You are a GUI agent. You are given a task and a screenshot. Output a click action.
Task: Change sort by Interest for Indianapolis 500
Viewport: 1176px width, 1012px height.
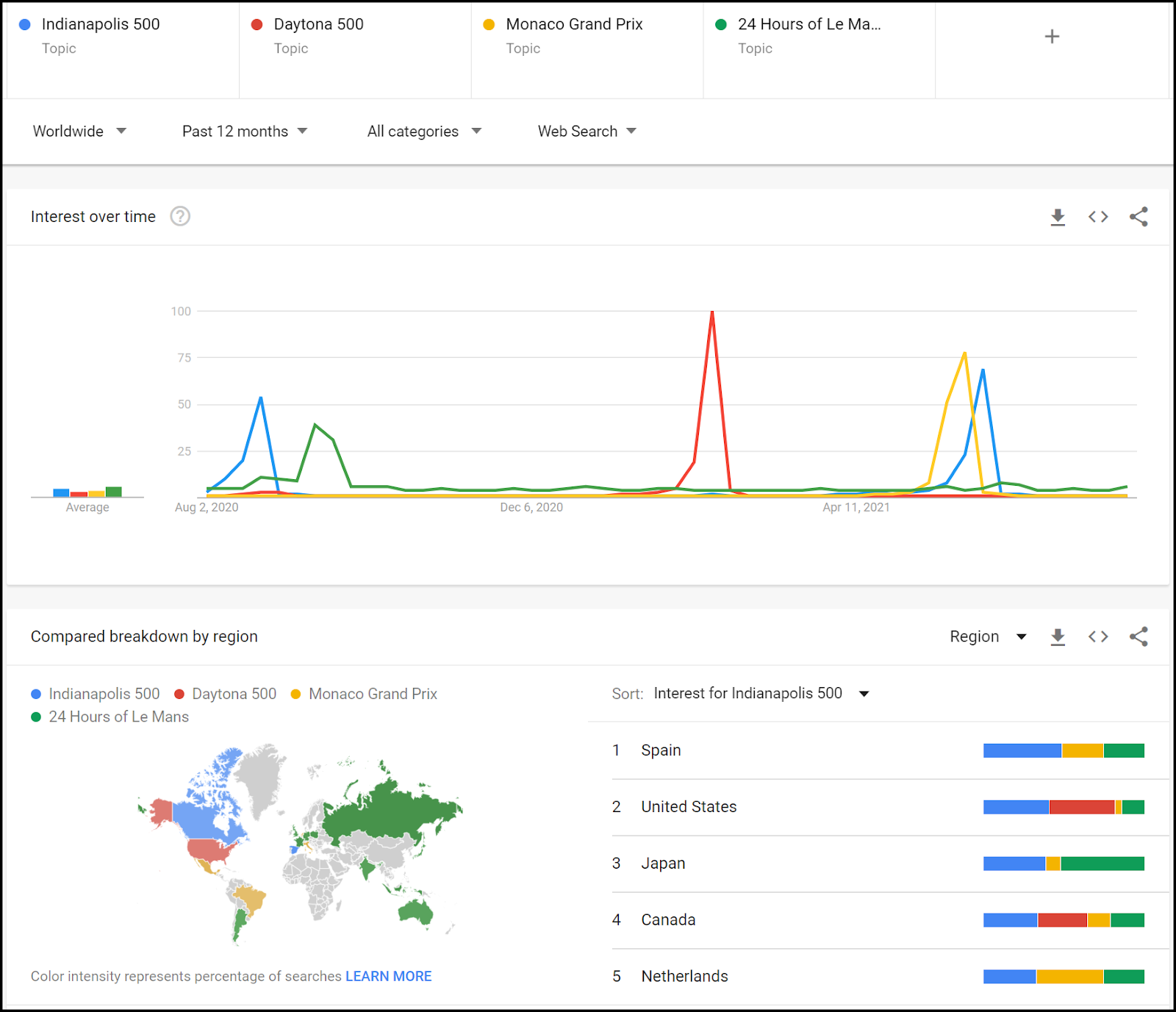761,694
